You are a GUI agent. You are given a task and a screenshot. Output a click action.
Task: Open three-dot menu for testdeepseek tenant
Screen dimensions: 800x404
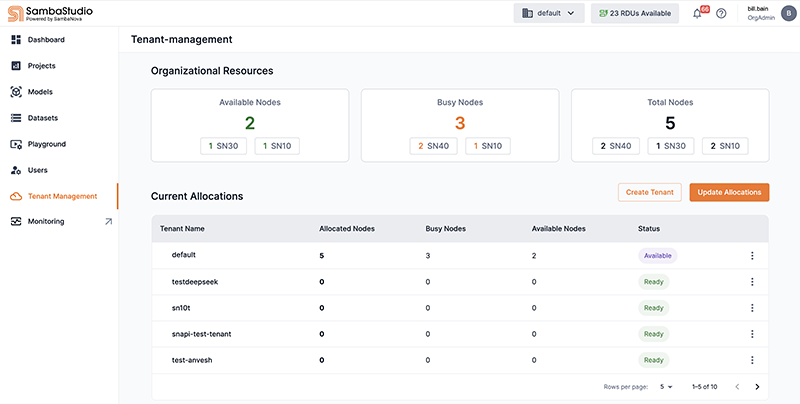tap(751, 282)
